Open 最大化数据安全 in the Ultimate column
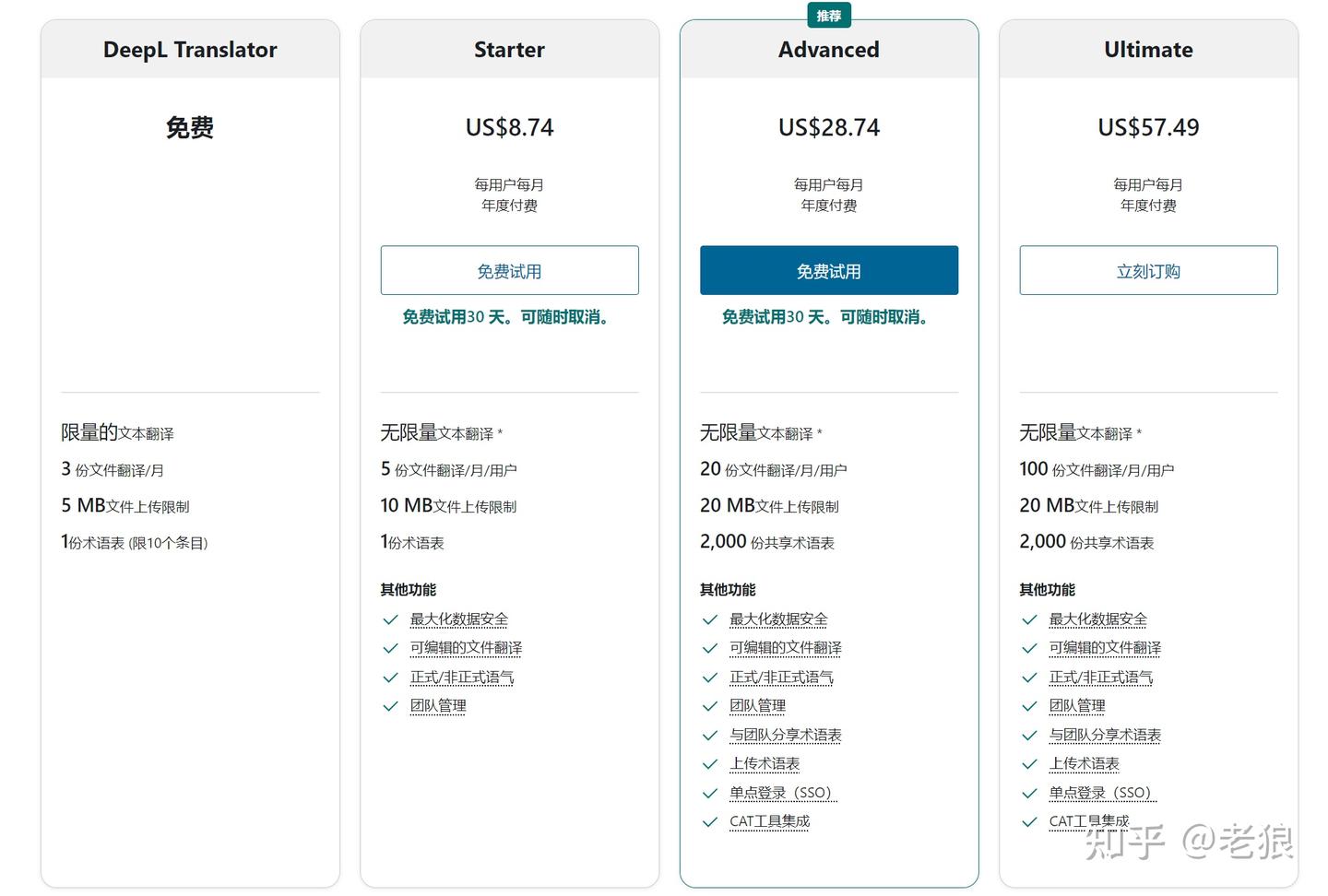1328x896 pixels. 1098,619
